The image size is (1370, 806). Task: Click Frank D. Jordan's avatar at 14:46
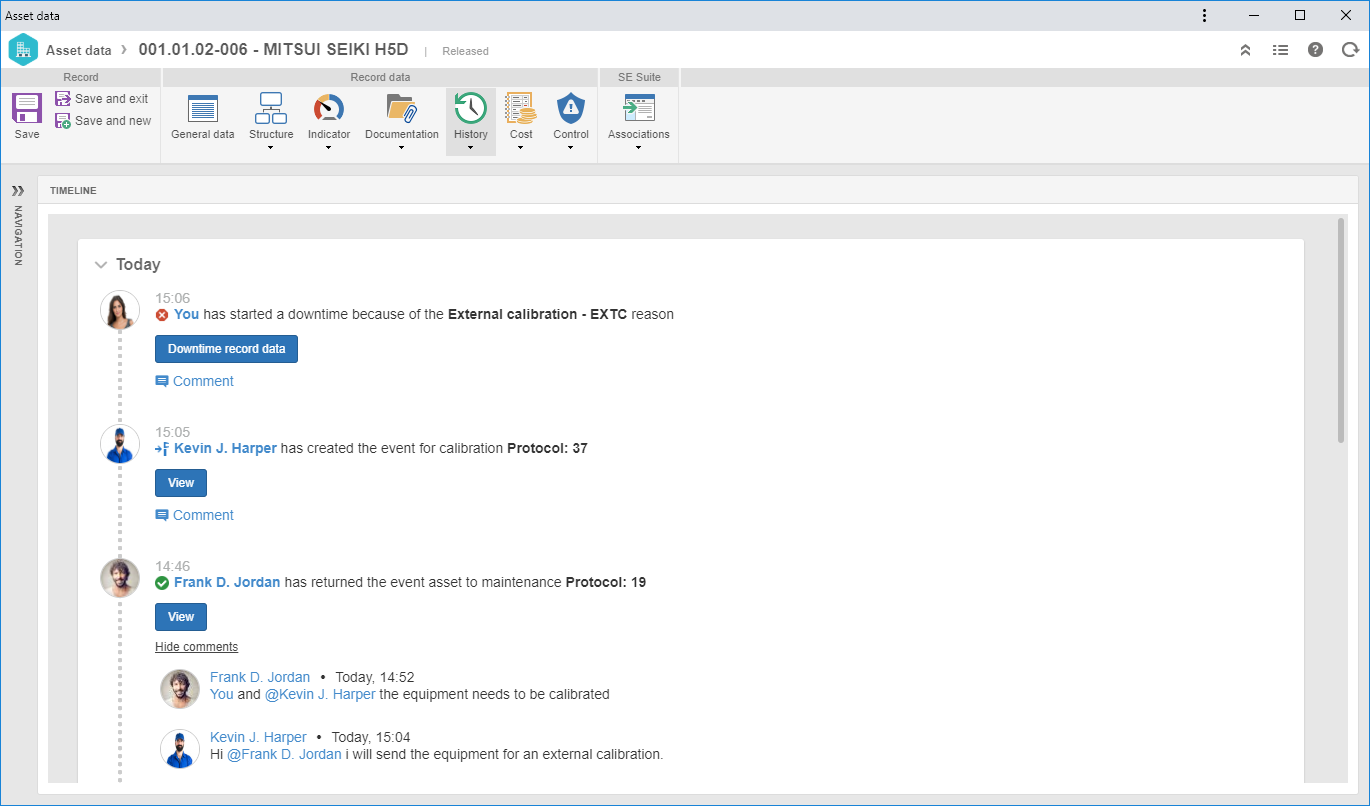(x=120, y=578)
